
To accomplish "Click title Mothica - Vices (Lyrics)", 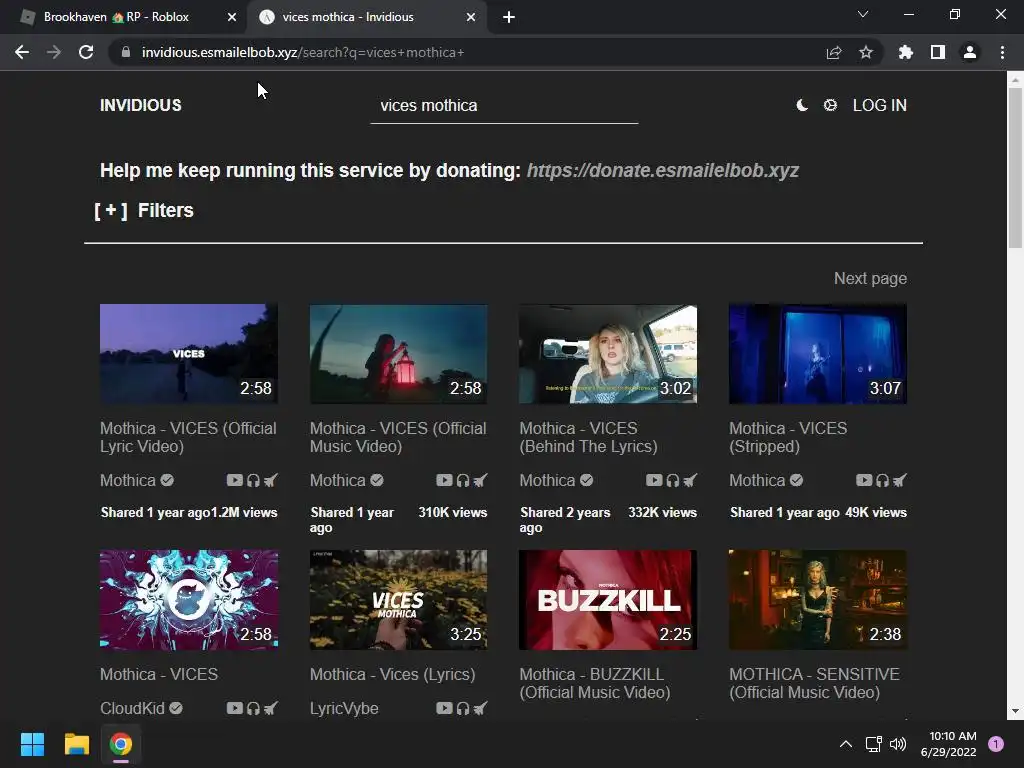I will pyautogui.click(x=392, y=674).
